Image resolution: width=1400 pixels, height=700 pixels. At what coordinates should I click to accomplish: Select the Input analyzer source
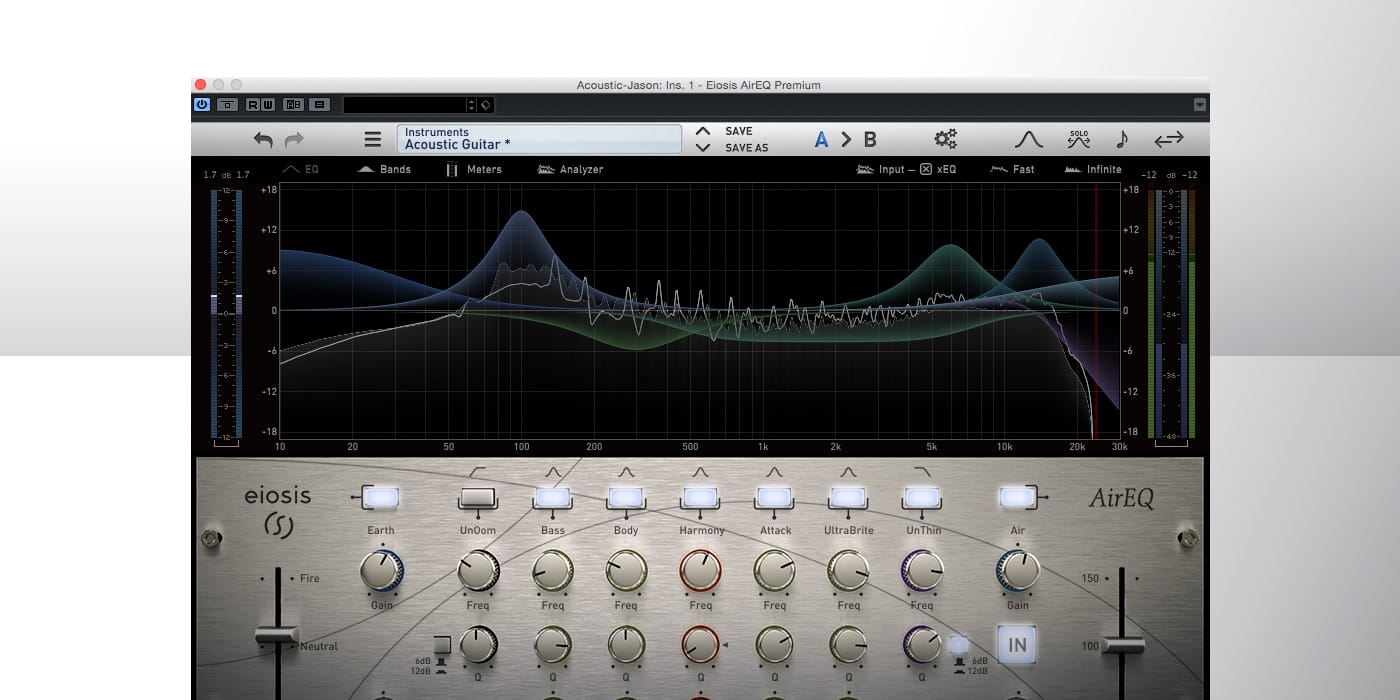coord(880,169)
